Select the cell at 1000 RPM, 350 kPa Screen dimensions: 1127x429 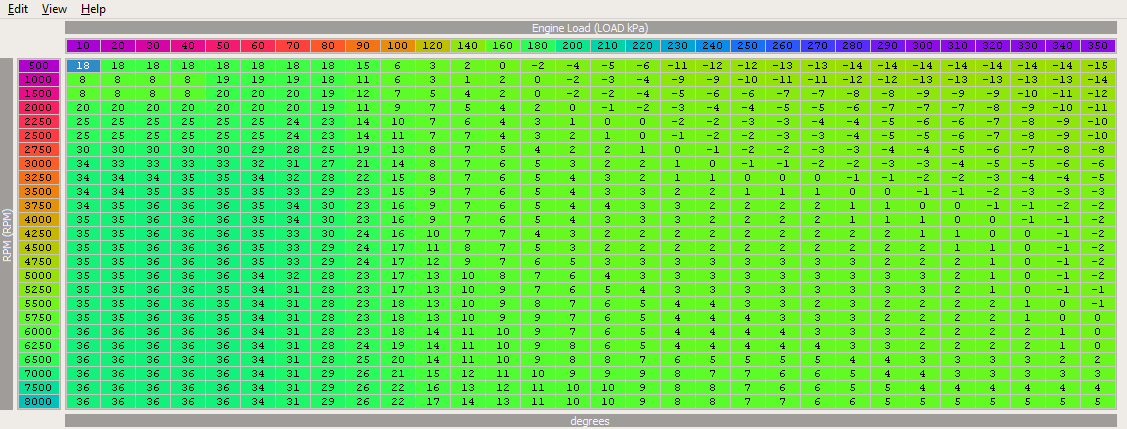pyautogui.click(x=1097, y=78)
